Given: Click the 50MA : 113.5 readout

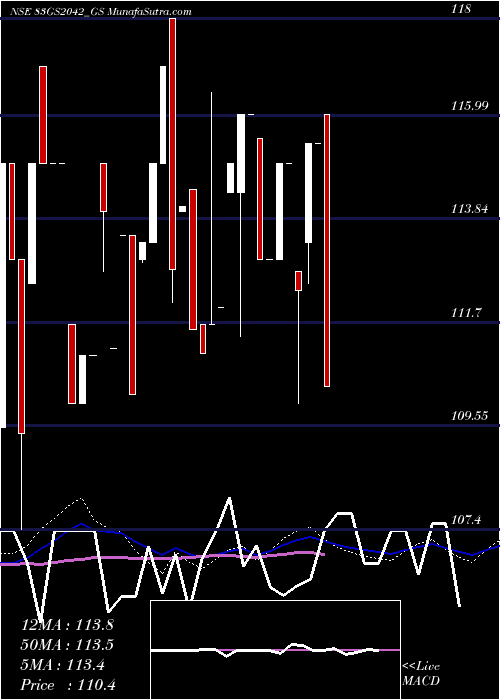Looking at the screenshot, I should (x=67, y=645).
